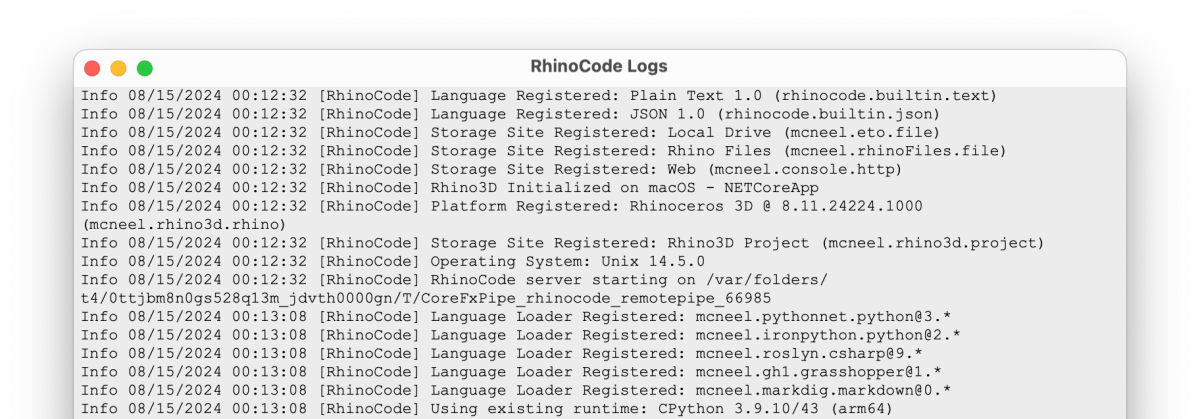Minimize the RhinoCode Logs window

point(118,68)
